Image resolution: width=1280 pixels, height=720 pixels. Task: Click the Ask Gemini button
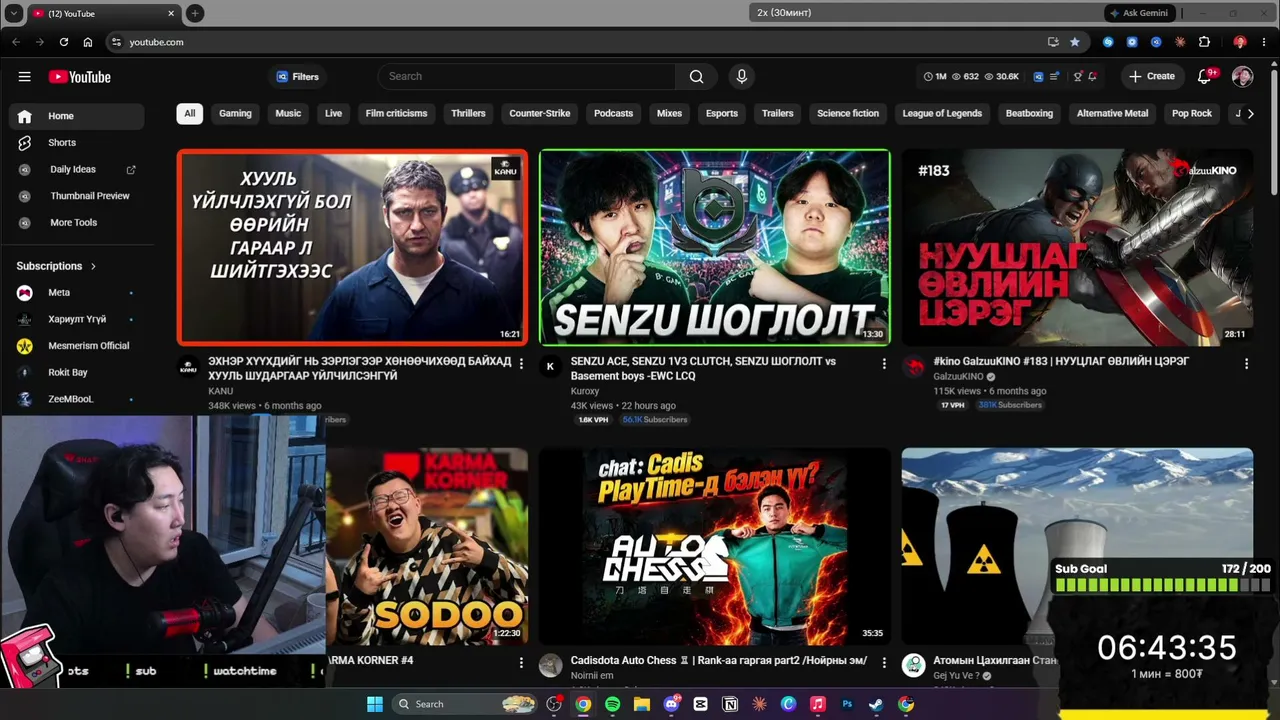tap(1139, 13)
